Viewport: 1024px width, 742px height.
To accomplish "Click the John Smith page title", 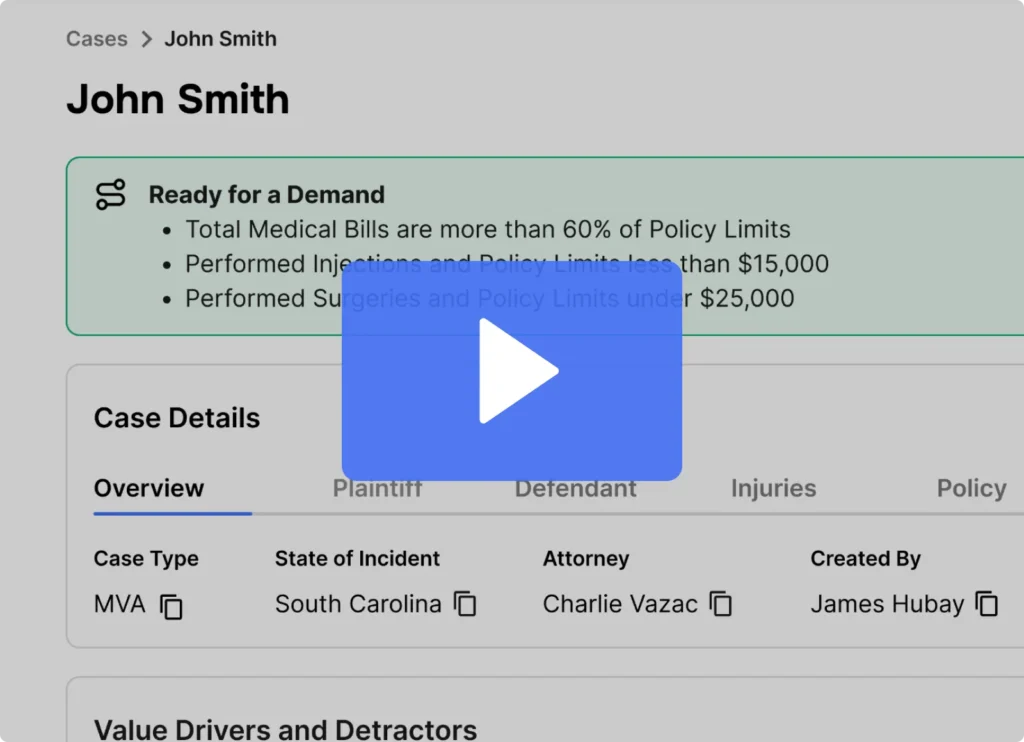I will pyautogui.click(x=178, y=99).
